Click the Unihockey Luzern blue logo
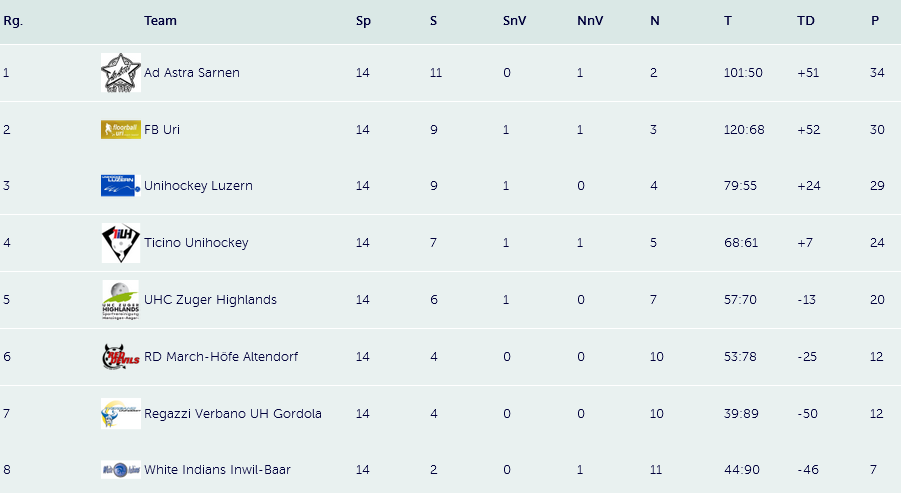The image size is (901, 493). click(121, 186)
